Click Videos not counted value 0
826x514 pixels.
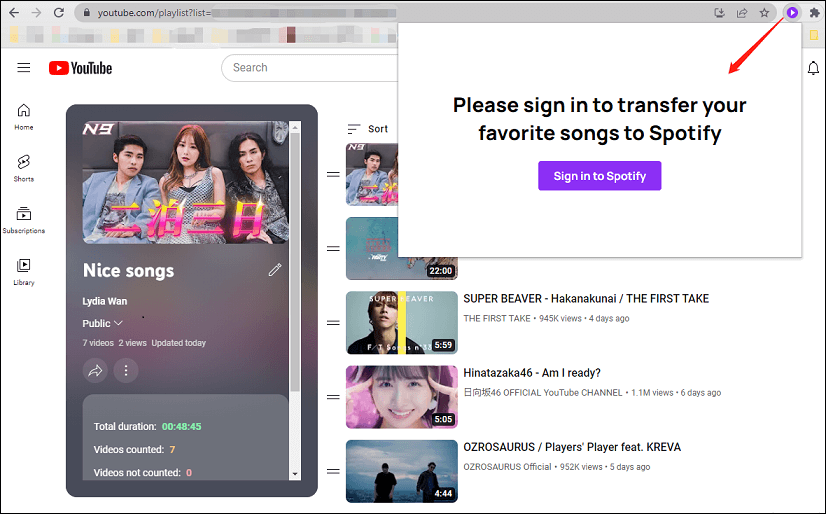[189, 473]
